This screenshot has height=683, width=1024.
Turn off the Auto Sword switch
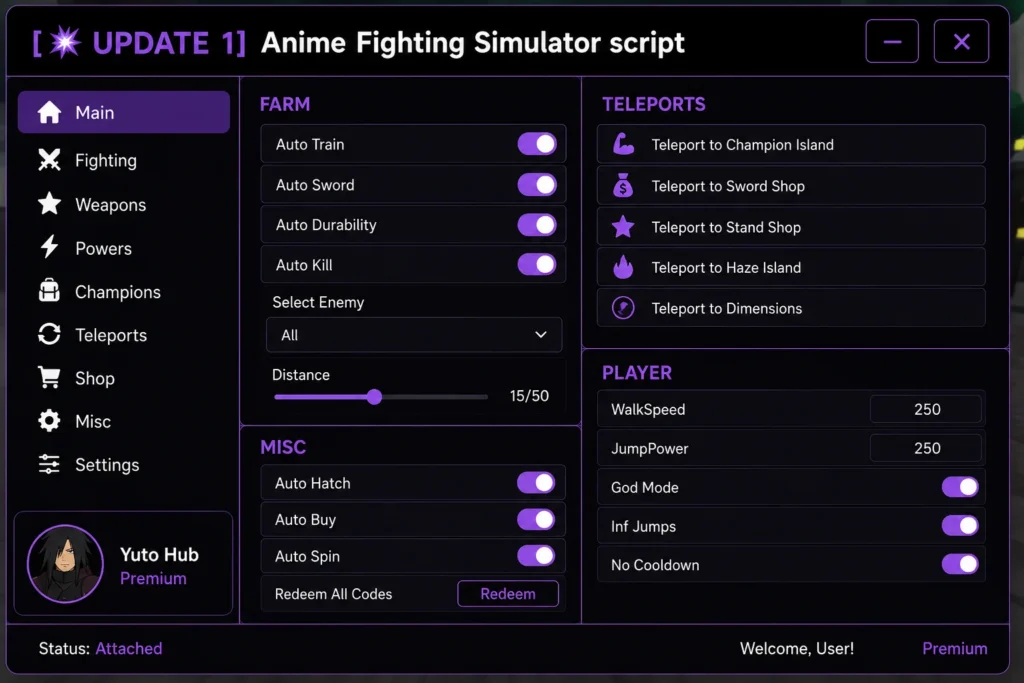pyautogui.click(x=537, y=184)
